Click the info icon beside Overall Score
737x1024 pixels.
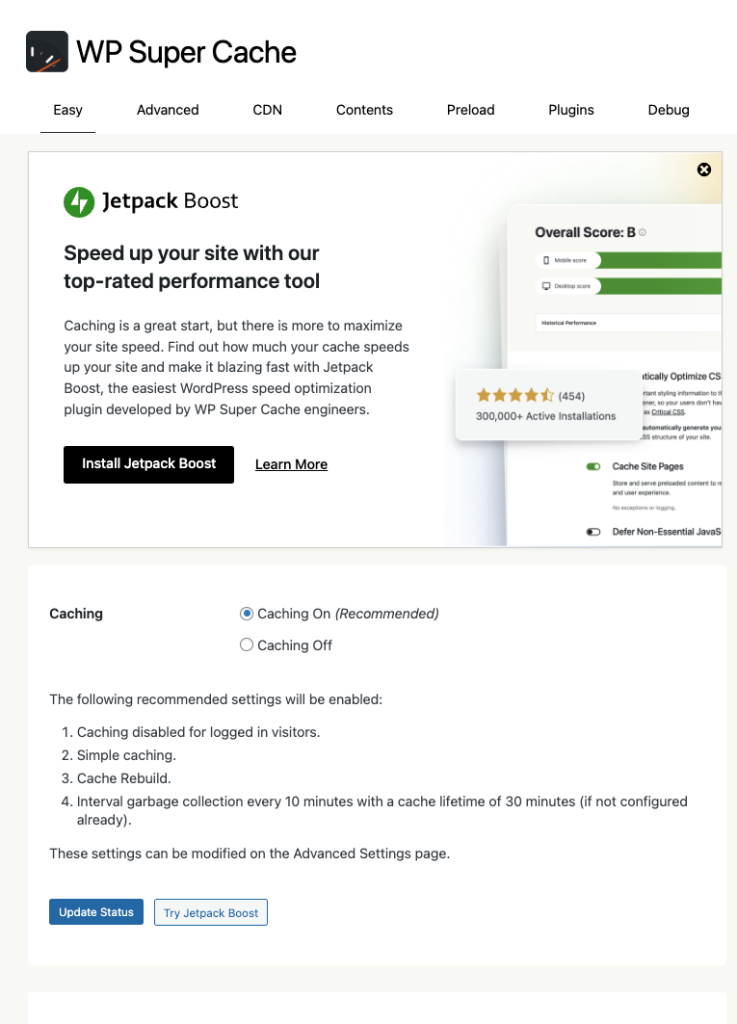(643, 233)
